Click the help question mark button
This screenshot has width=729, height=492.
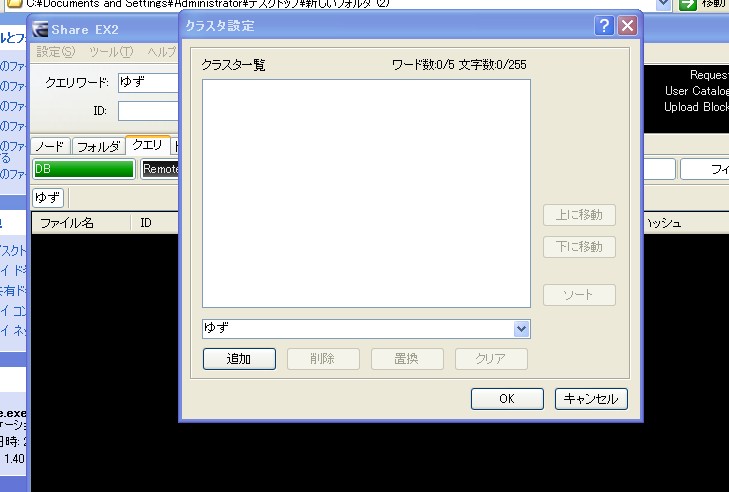point(604,26)
